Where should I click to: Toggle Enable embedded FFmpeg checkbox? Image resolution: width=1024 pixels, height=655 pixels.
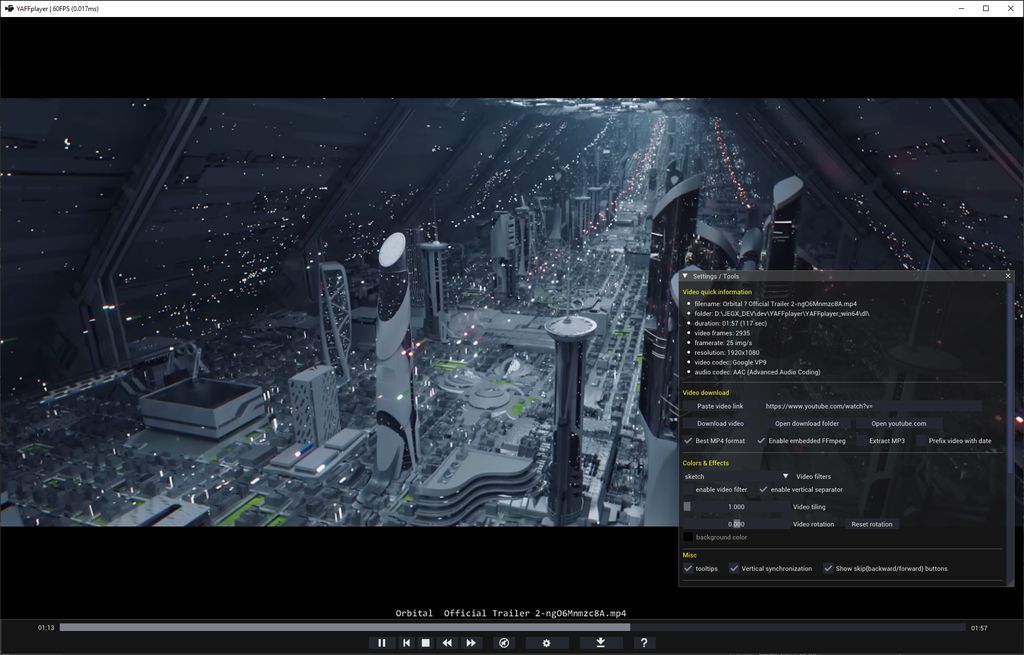[x=761, y=441]
